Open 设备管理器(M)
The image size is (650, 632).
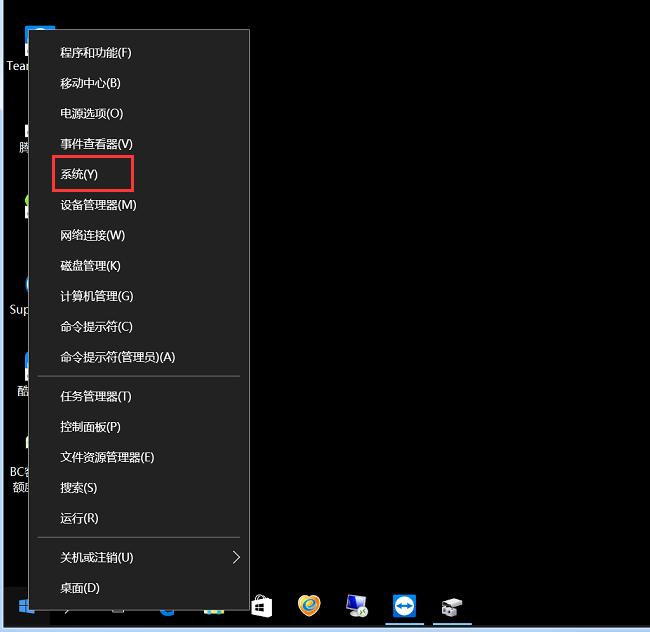coord(139,205)
